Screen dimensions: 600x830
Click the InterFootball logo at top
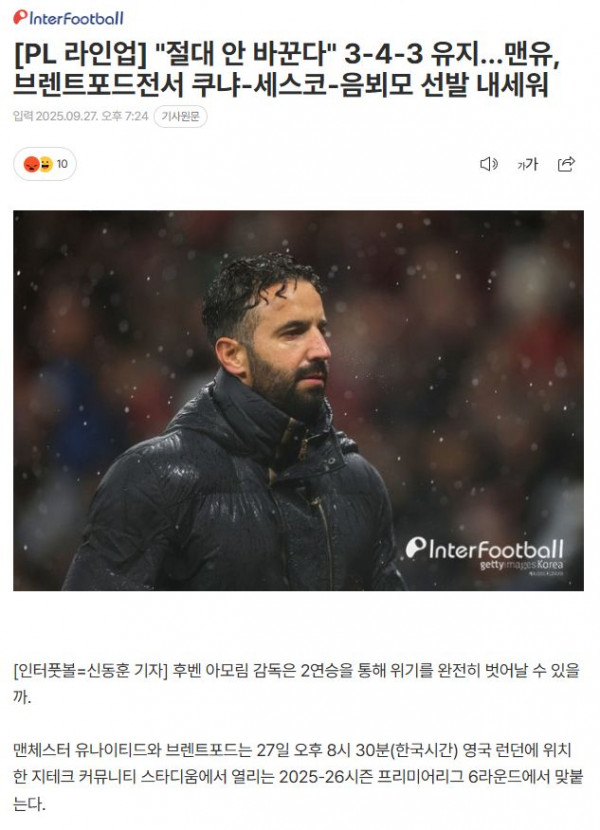coord(68,17)
